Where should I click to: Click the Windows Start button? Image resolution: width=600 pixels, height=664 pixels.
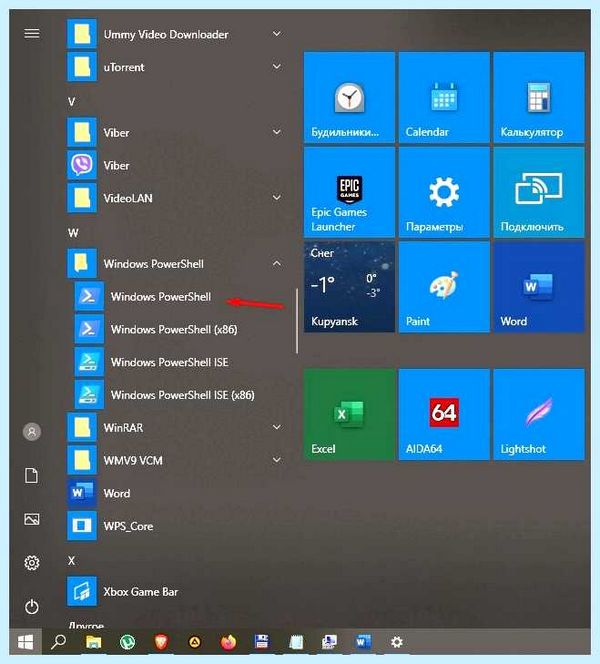click(25, 642)
